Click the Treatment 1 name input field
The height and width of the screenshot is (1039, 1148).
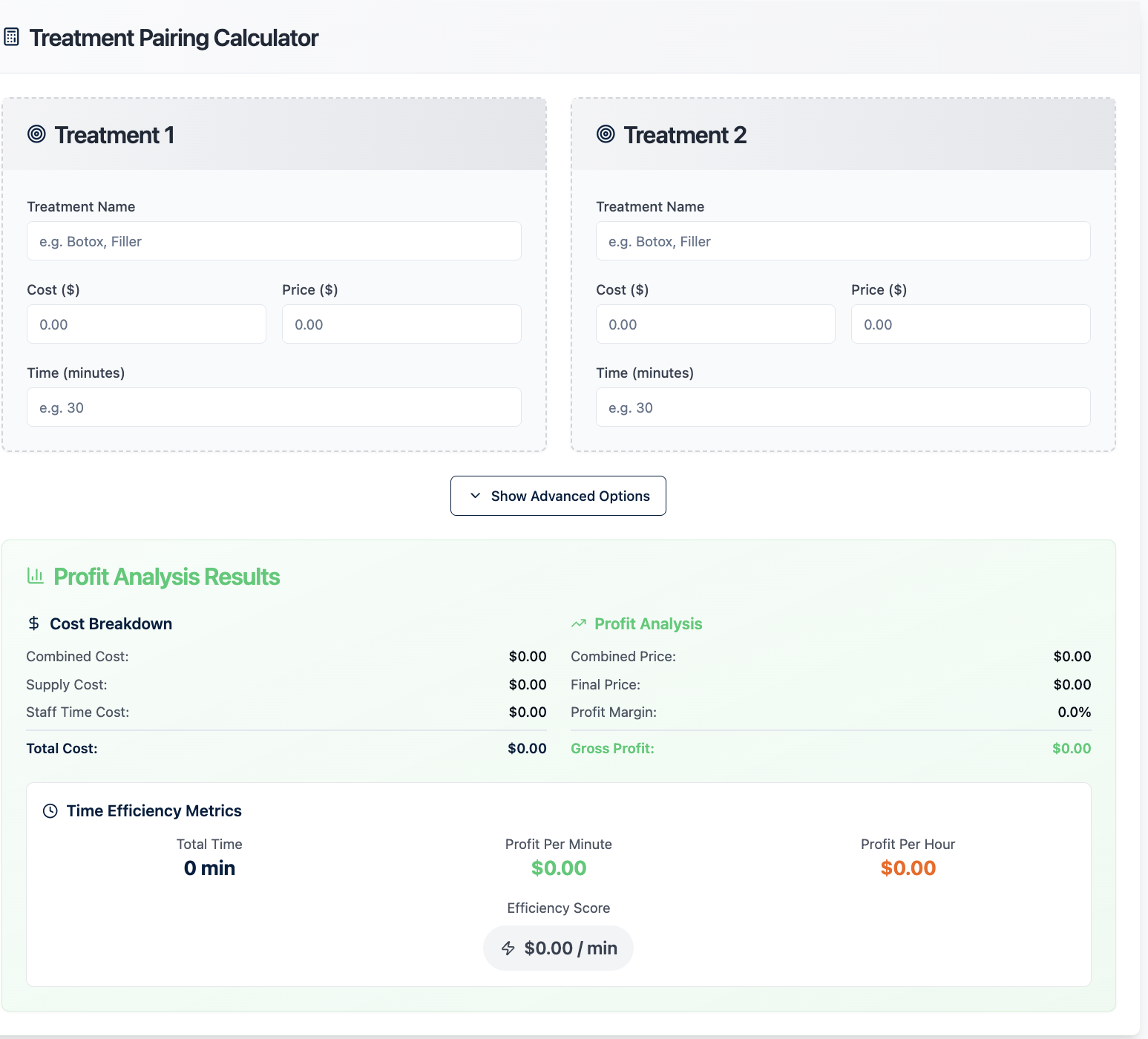click(x=274, y=240)
